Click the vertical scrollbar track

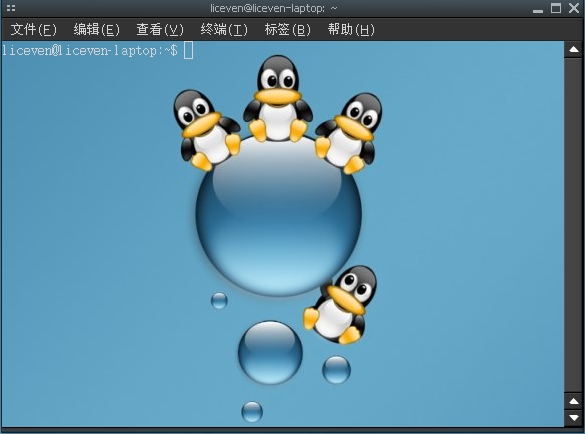click(x=574, y=225)
